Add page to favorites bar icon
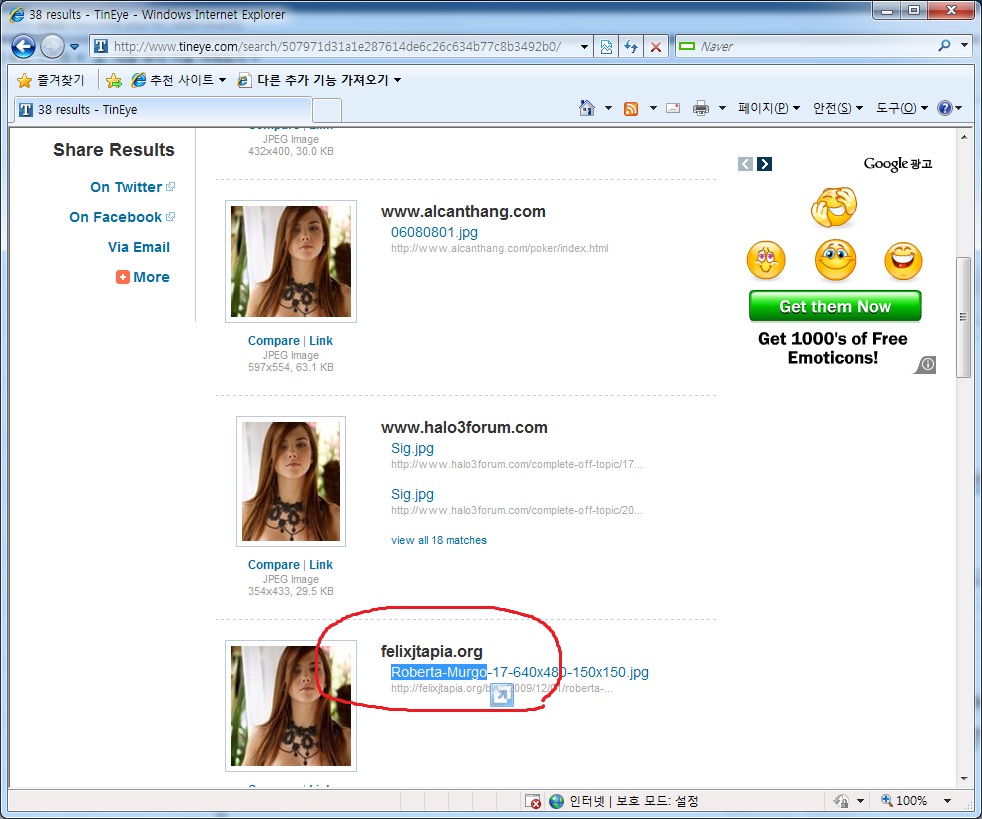982x819 pixels. click(x=113, y=80)
